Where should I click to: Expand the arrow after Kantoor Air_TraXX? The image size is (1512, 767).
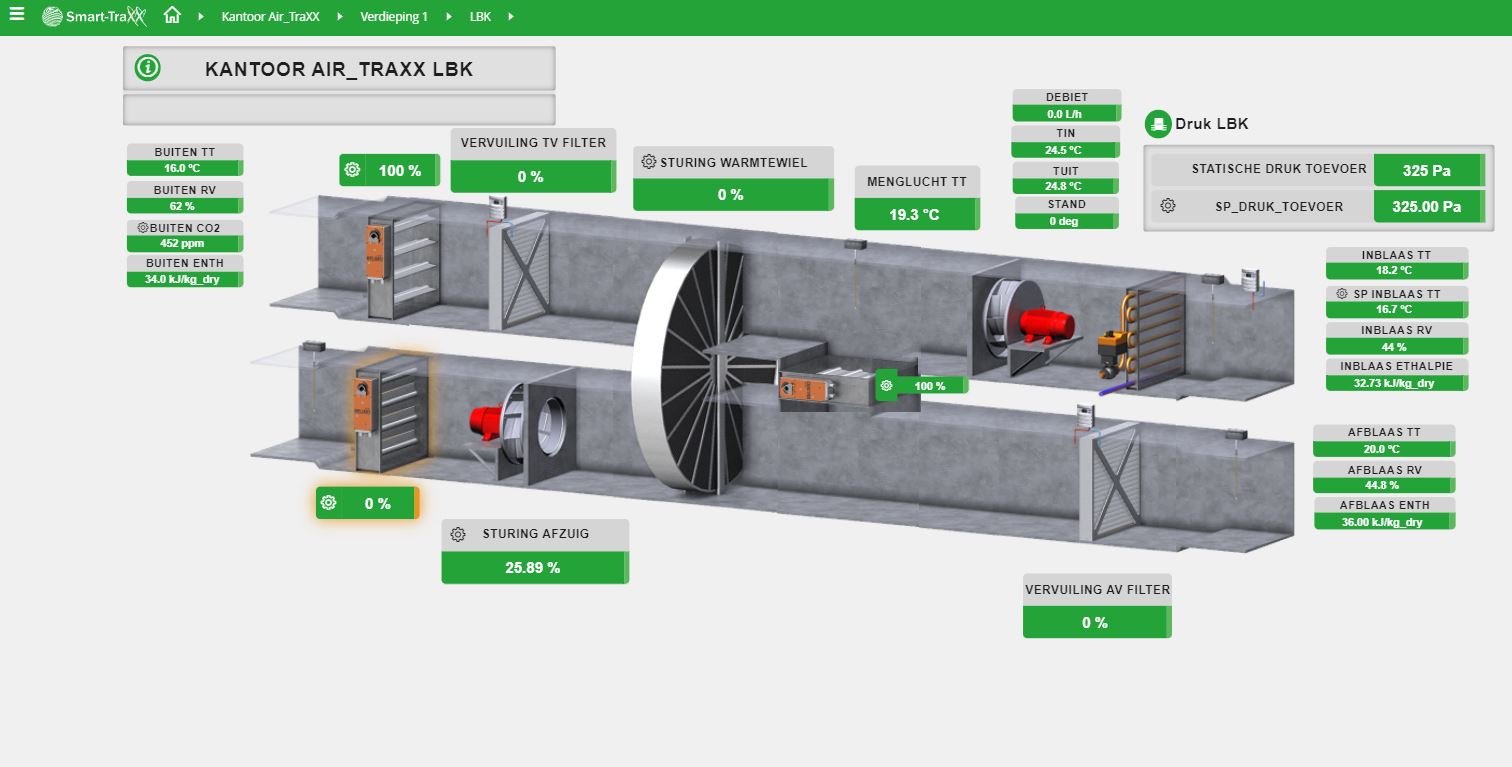coord(339,17)
